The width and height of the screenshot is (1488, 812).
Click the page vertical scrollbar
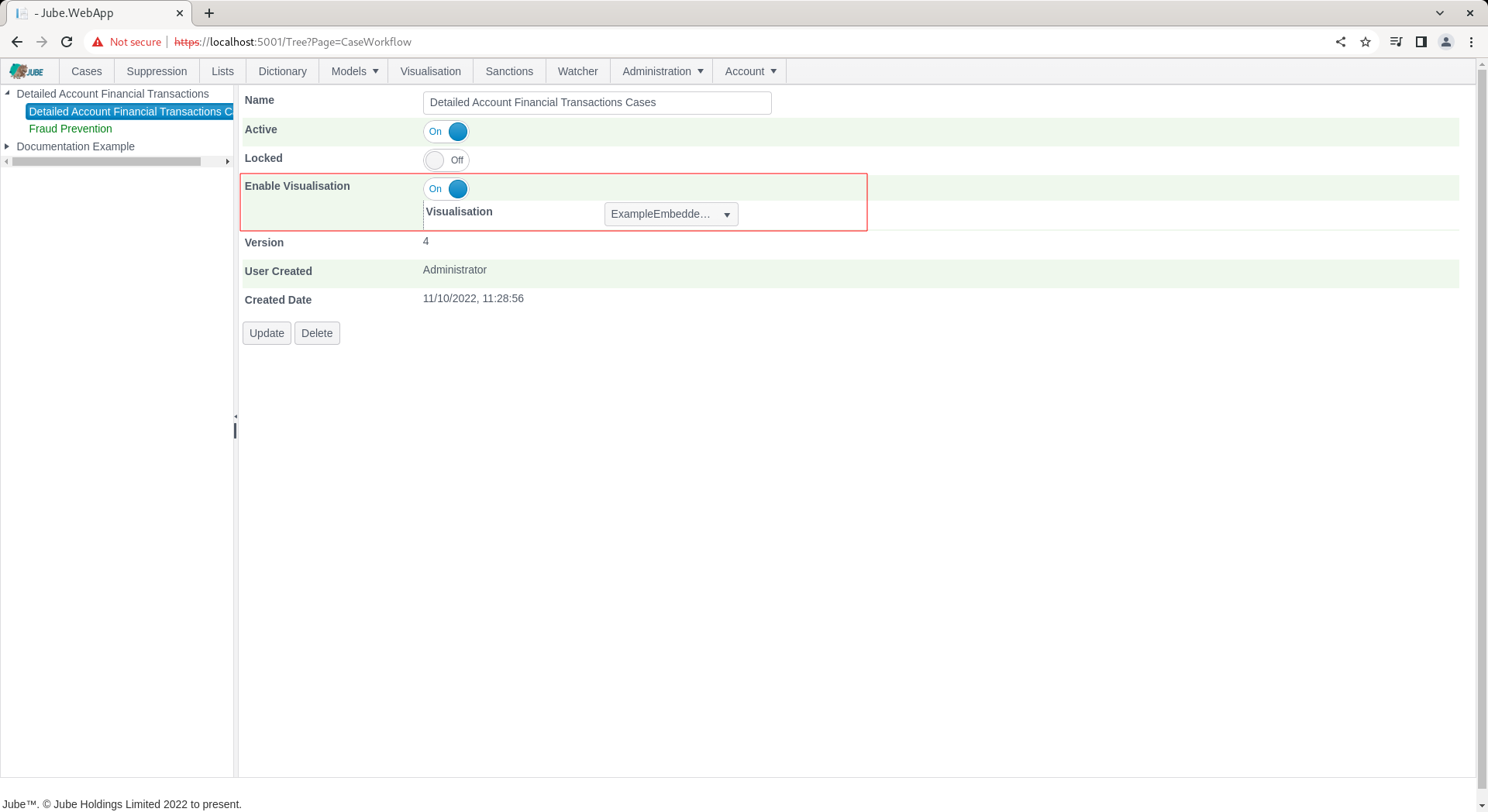pos(1482,430)
